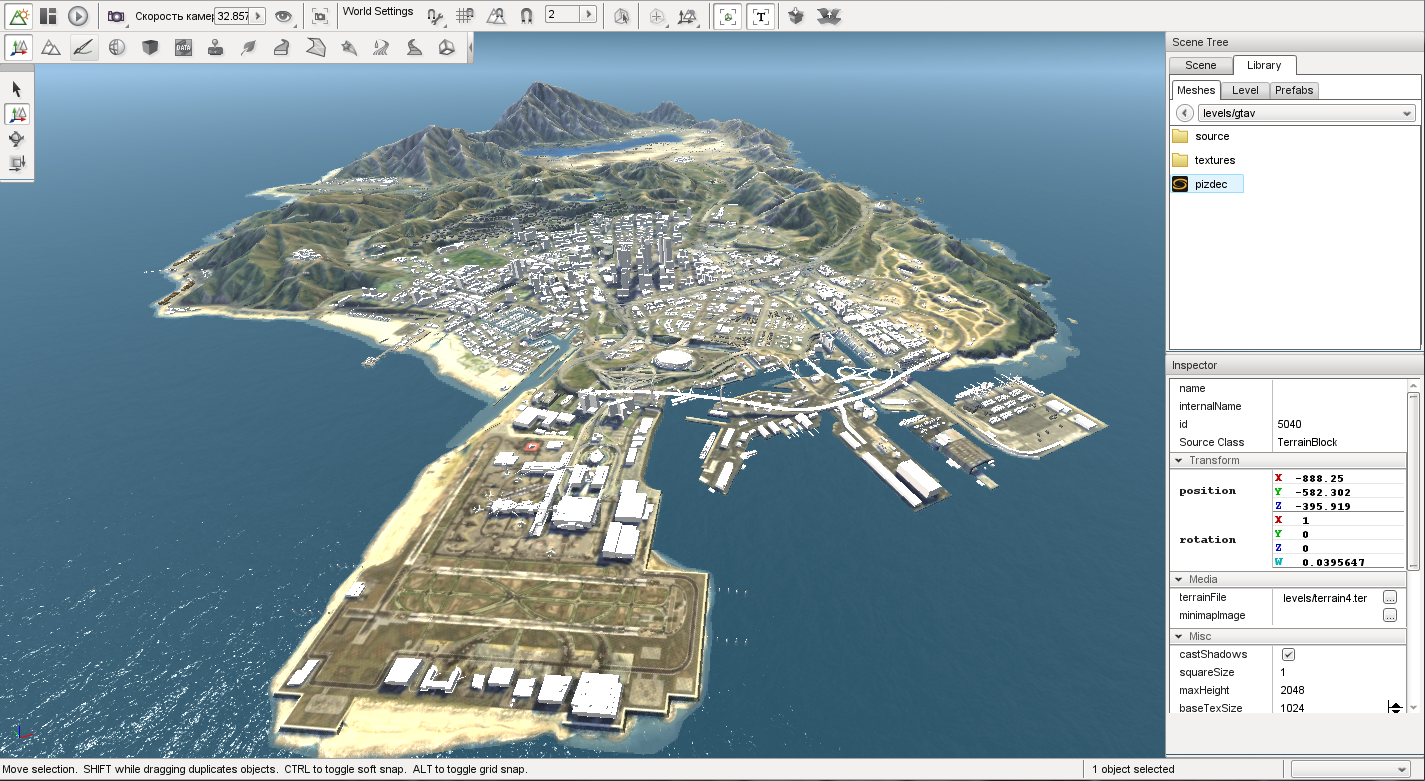Open the Forest Editor leaf icon

pos(249,47)
